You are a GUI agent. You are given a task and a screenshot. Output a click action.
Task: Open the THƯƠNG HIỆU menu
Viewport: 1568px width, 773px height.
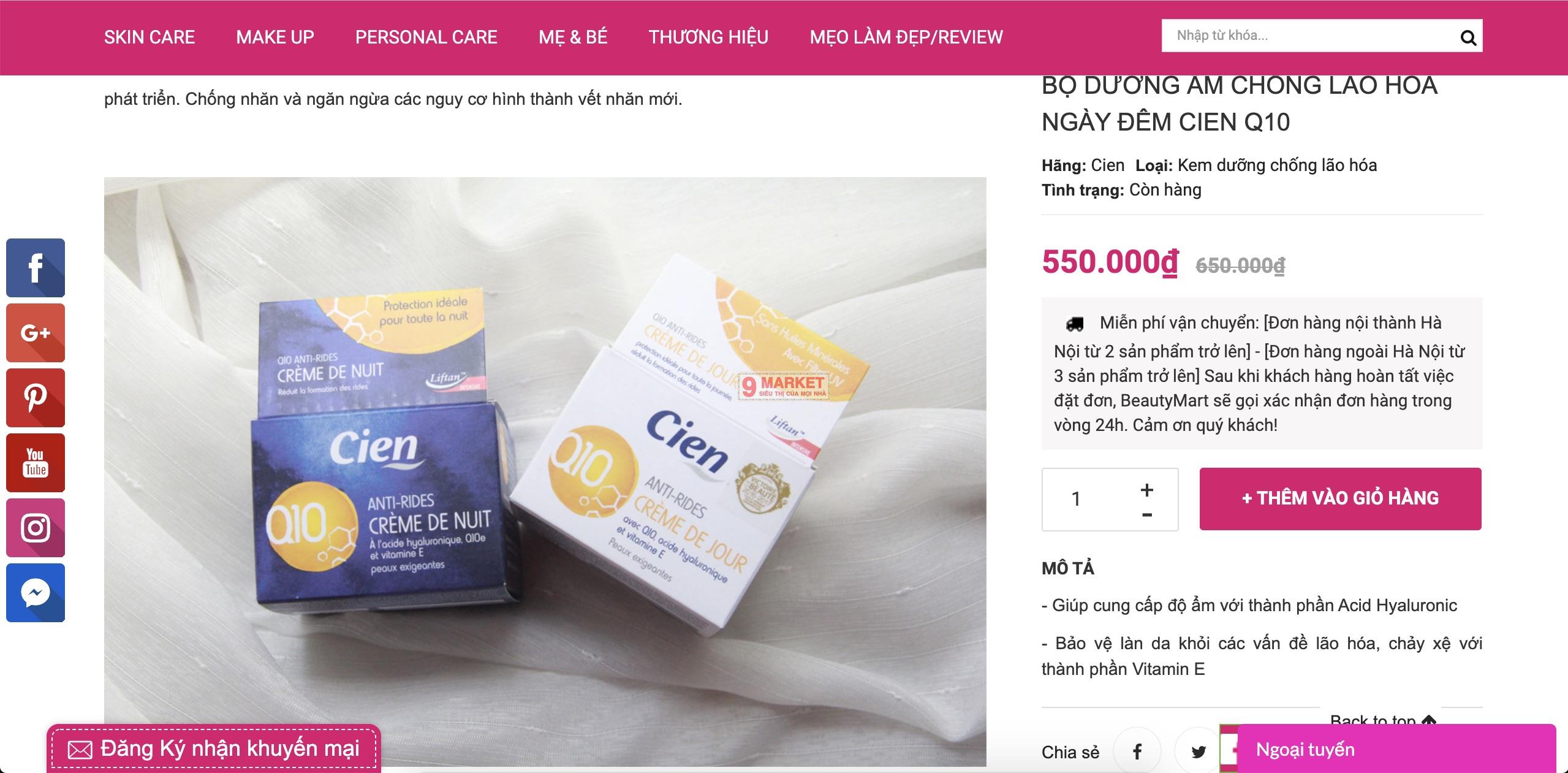[708, 37]
